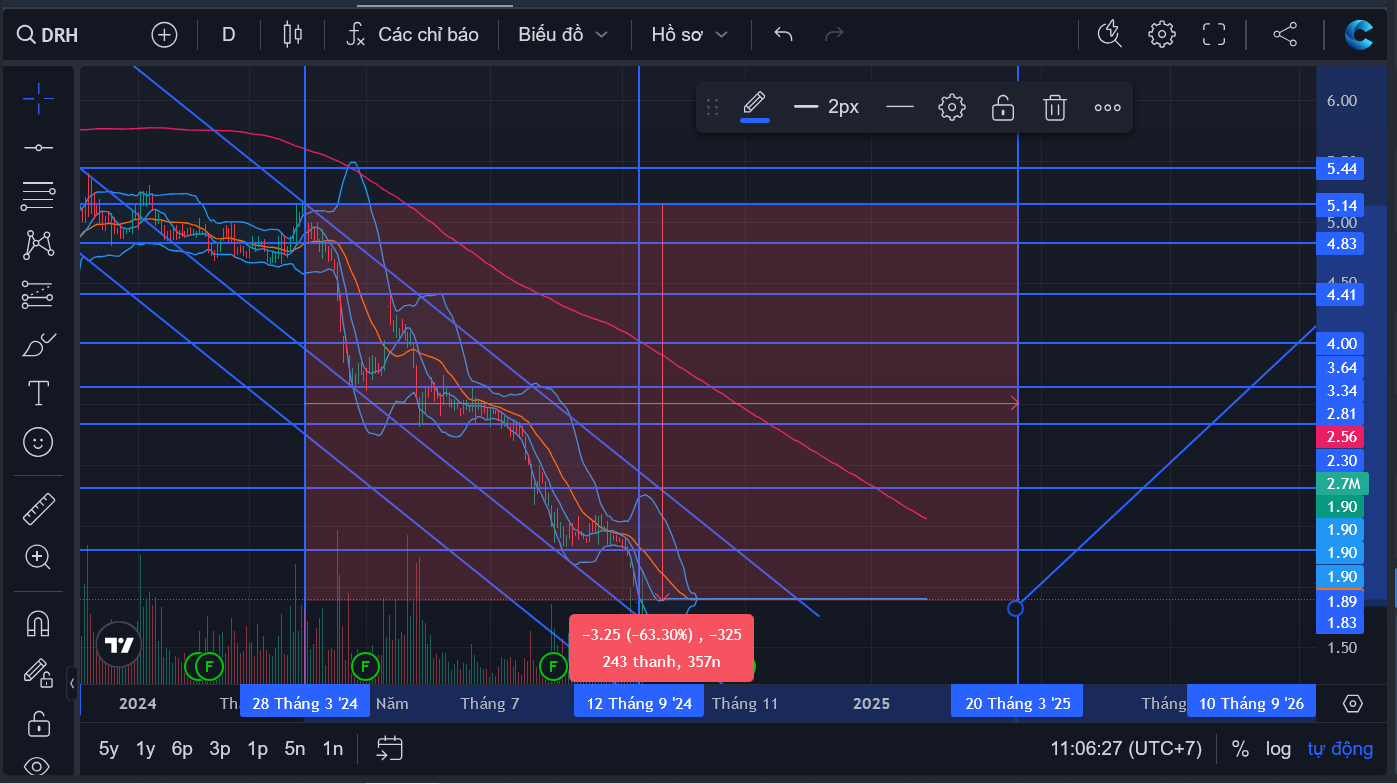Open chart settings gear in top bar

coord(1161,35)
